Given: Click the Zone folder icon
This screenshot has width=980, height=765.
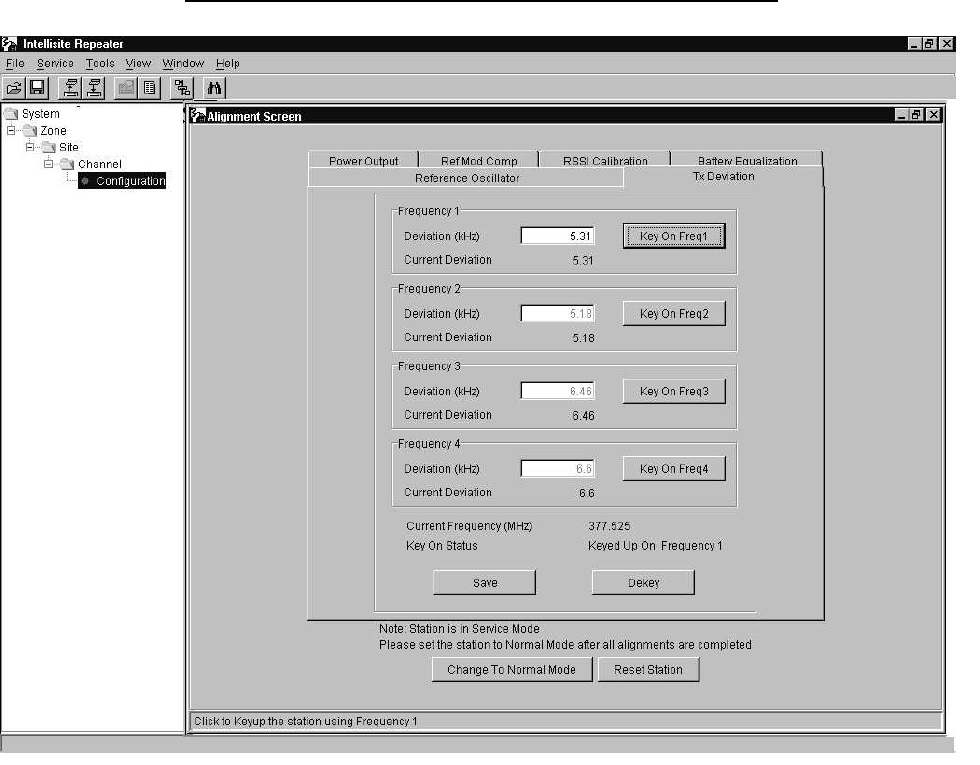Looking at the screenshot, I should pos(30,131).
